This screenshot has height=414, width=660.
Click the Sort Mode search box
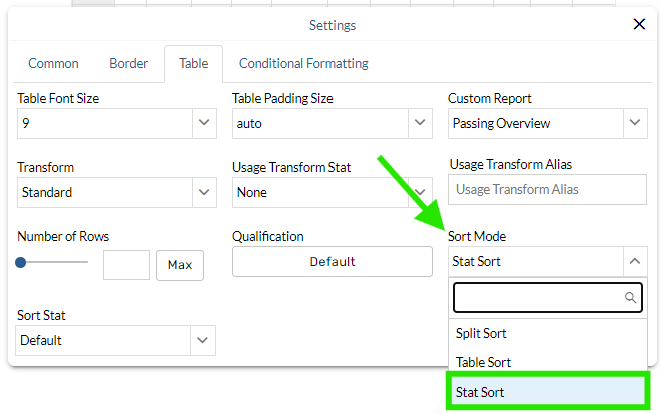(x=538, y=297)
